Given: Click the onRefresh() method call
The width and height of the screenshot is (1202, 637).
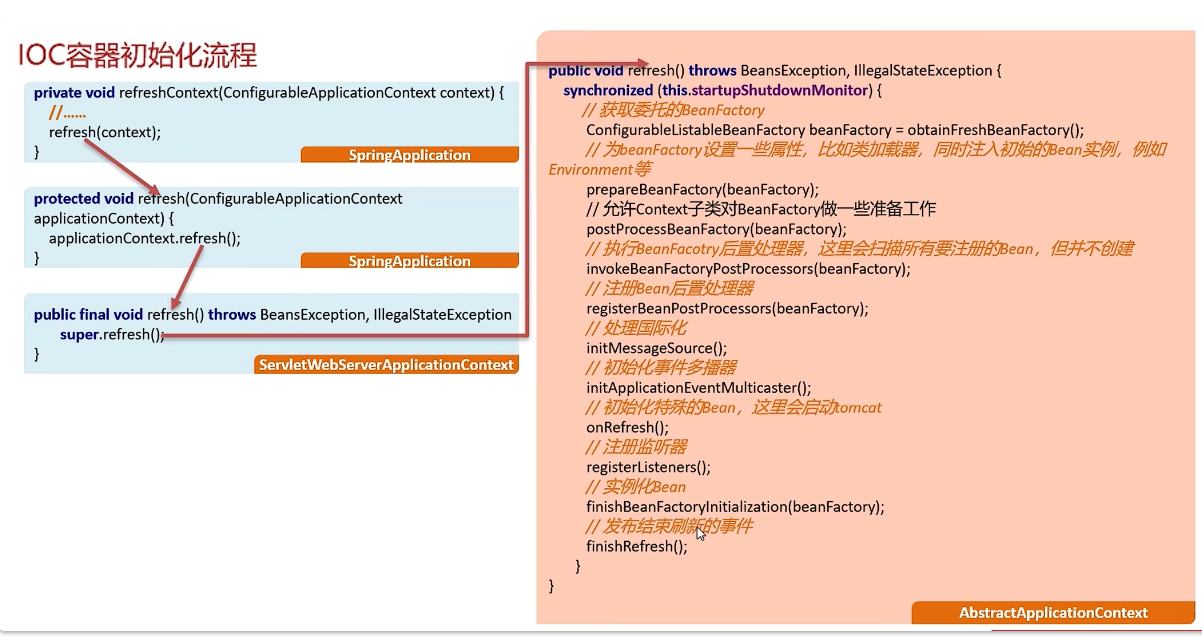Looking at the screenshot, I should [x=627, y=427].
